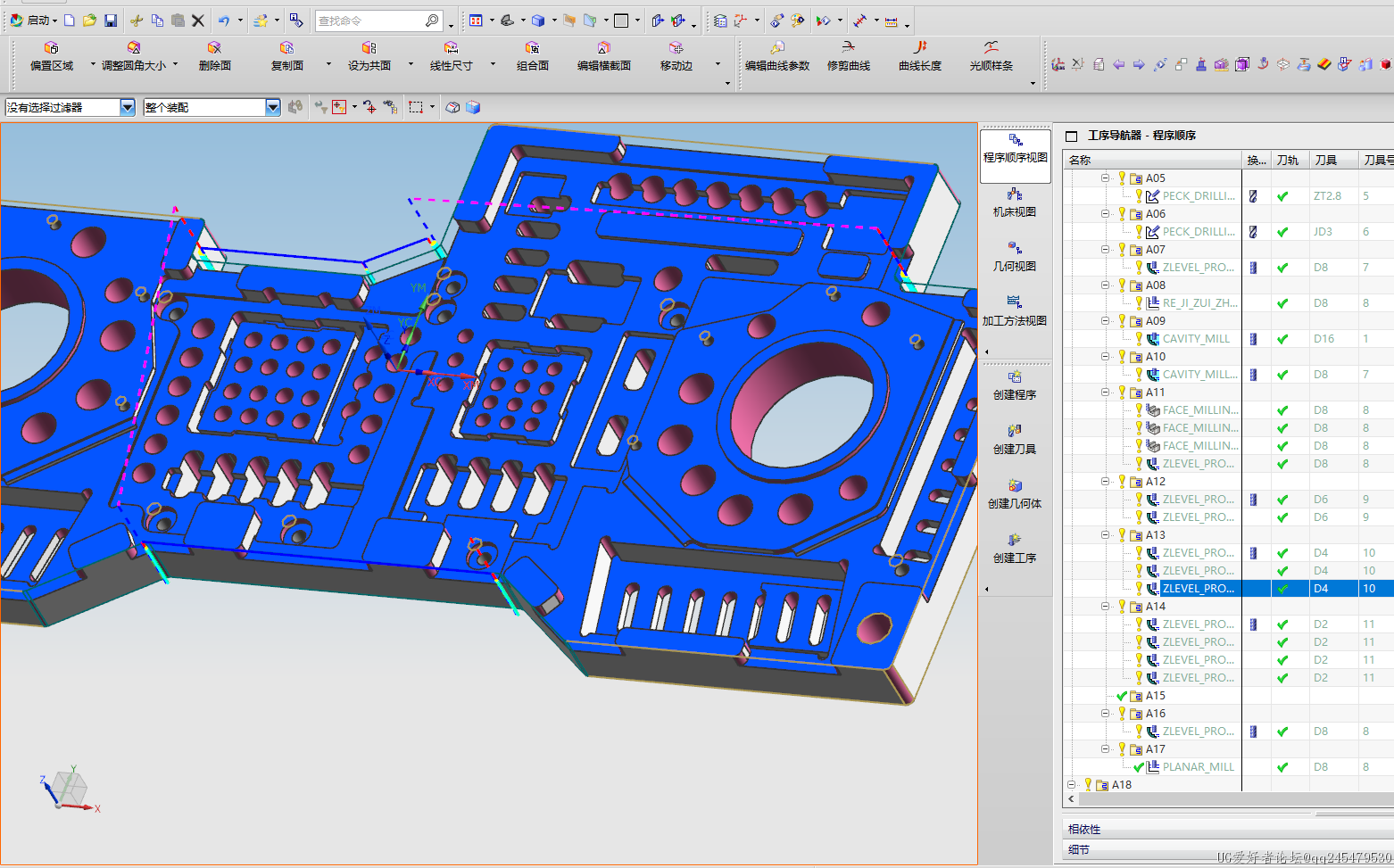
Task: Select the RE_JI_ZUI_ZH operation under A08
Action: 1199,302
